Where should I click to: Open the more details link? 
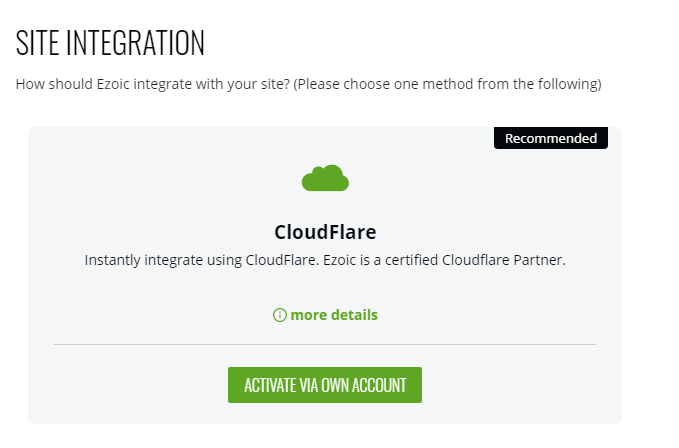pyautogui.click(x=334, y=315)
